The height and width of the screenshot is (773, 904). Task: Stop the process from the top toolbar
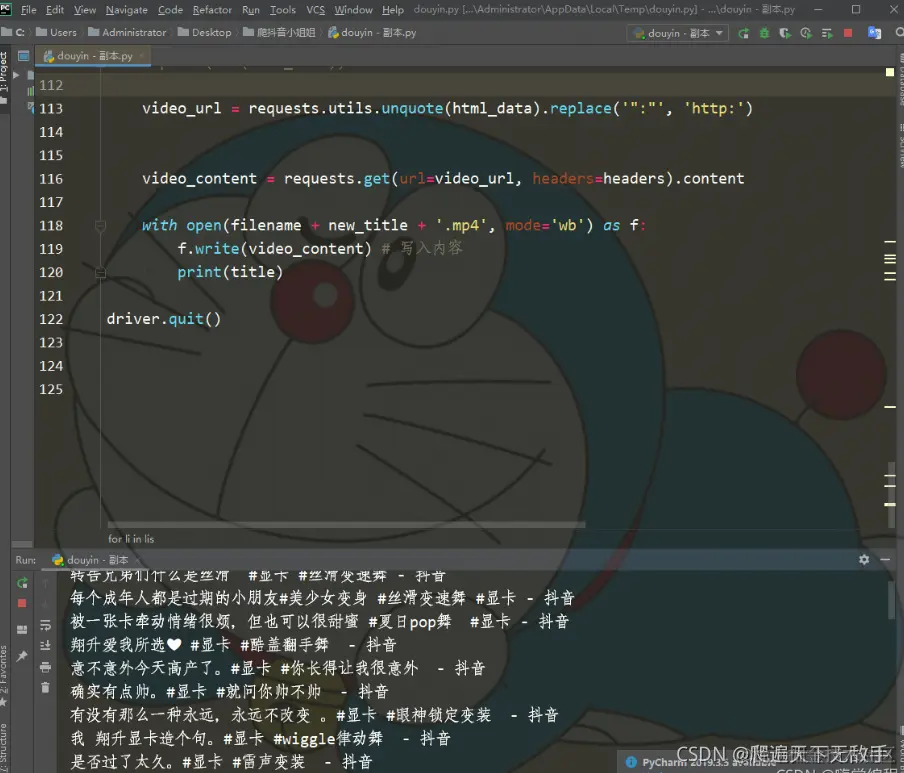(x=848, y=33)
